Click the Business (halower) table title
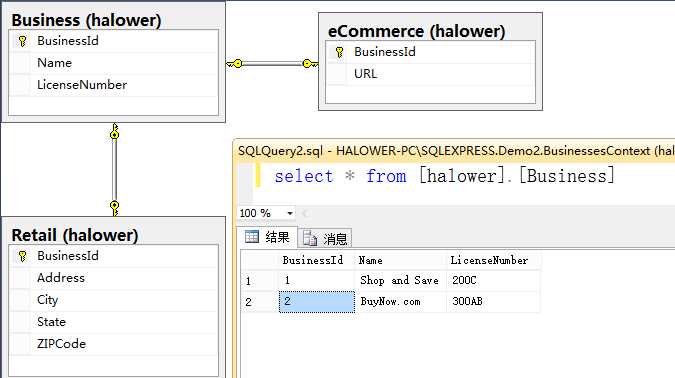675x378 pixels. point(86,20)
